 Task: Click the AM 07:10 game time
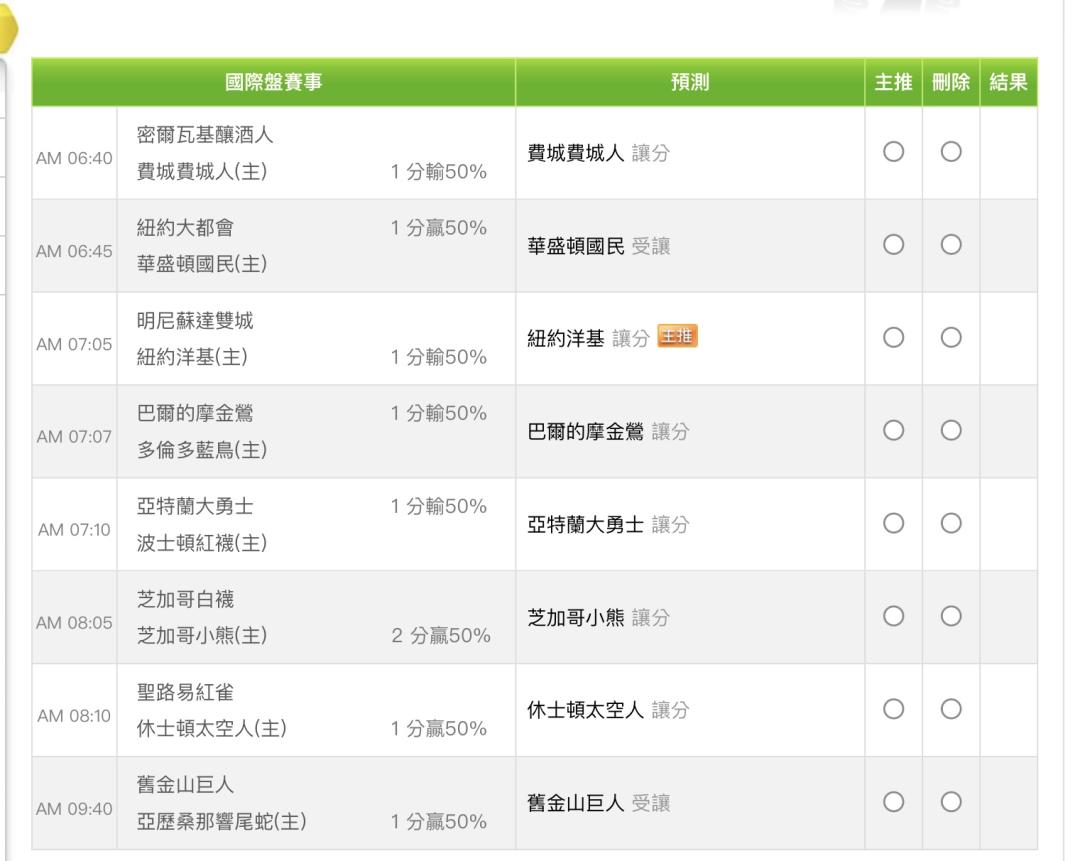click(x=74, y=530)
